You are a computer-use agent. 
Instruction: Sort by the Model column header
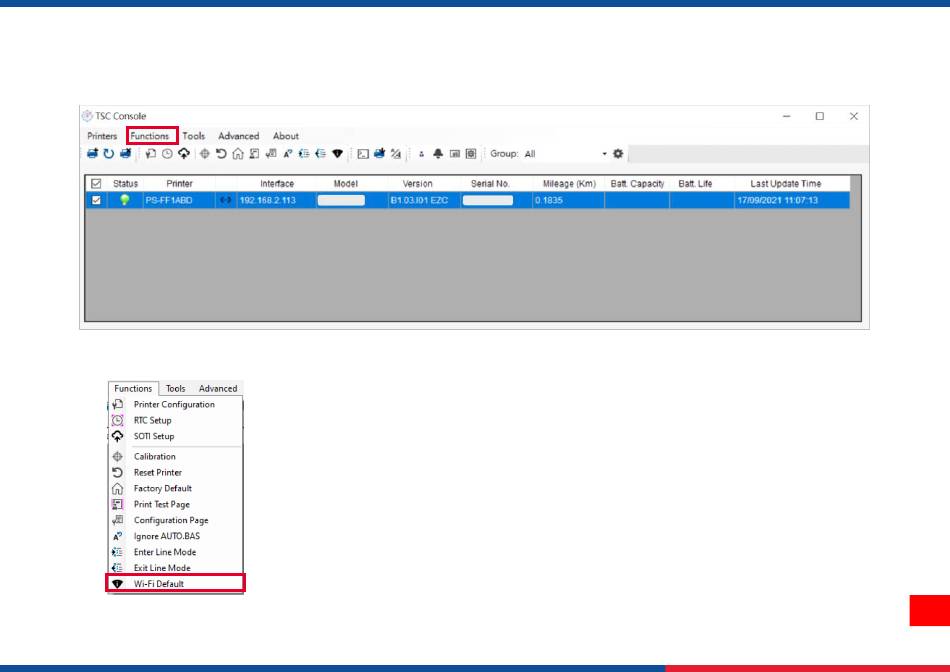pyautogui.click(x=345, y=184)
